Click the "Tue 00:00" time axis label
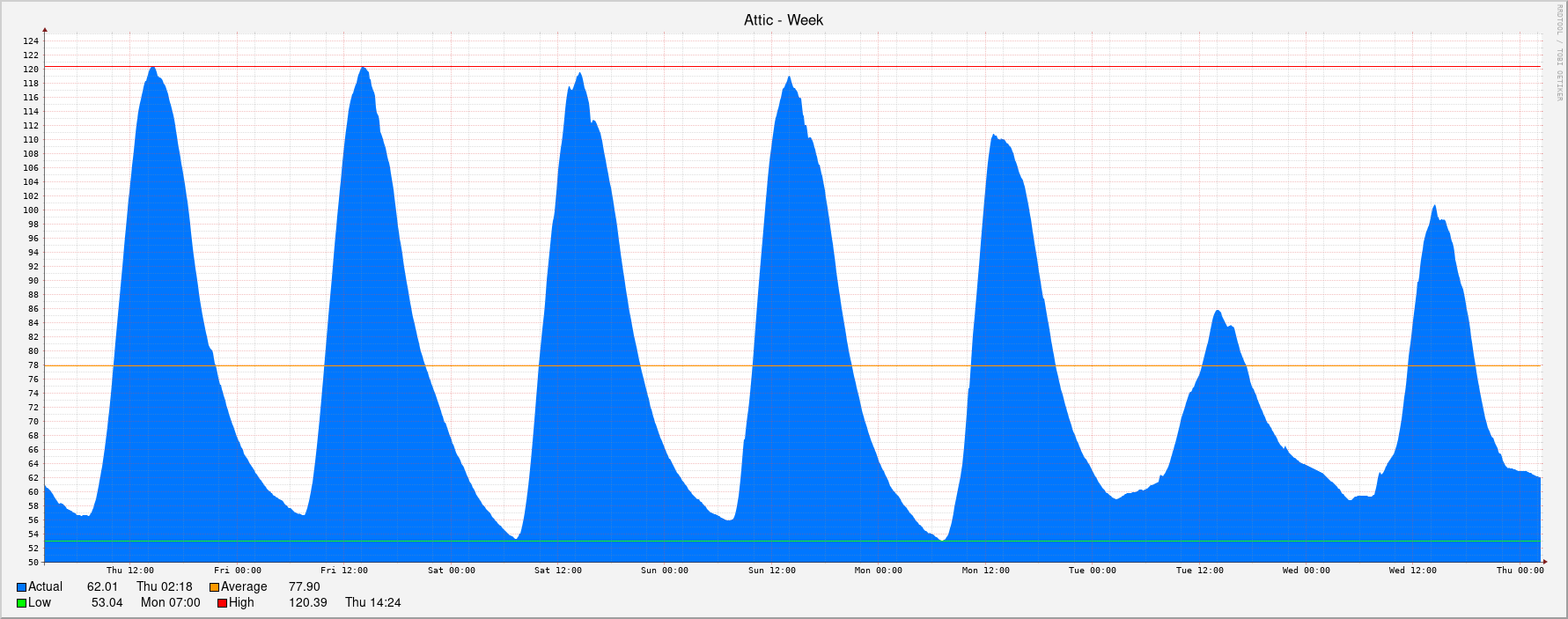Image resolution: width=1568 pixels, height=619 pixels. (x=1092, y=571)
